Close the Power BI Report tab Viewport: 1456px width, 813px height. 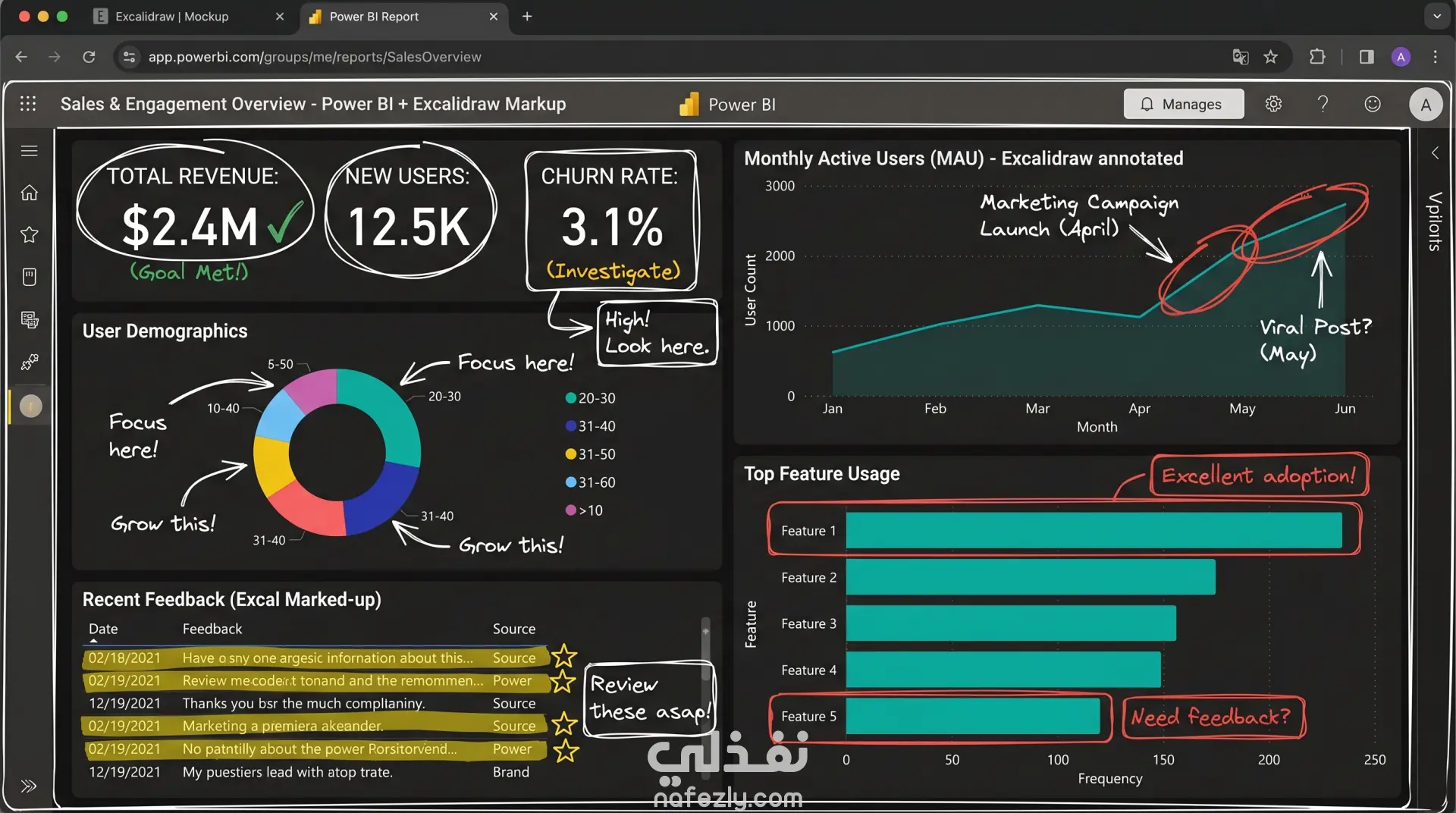(494, 17)
